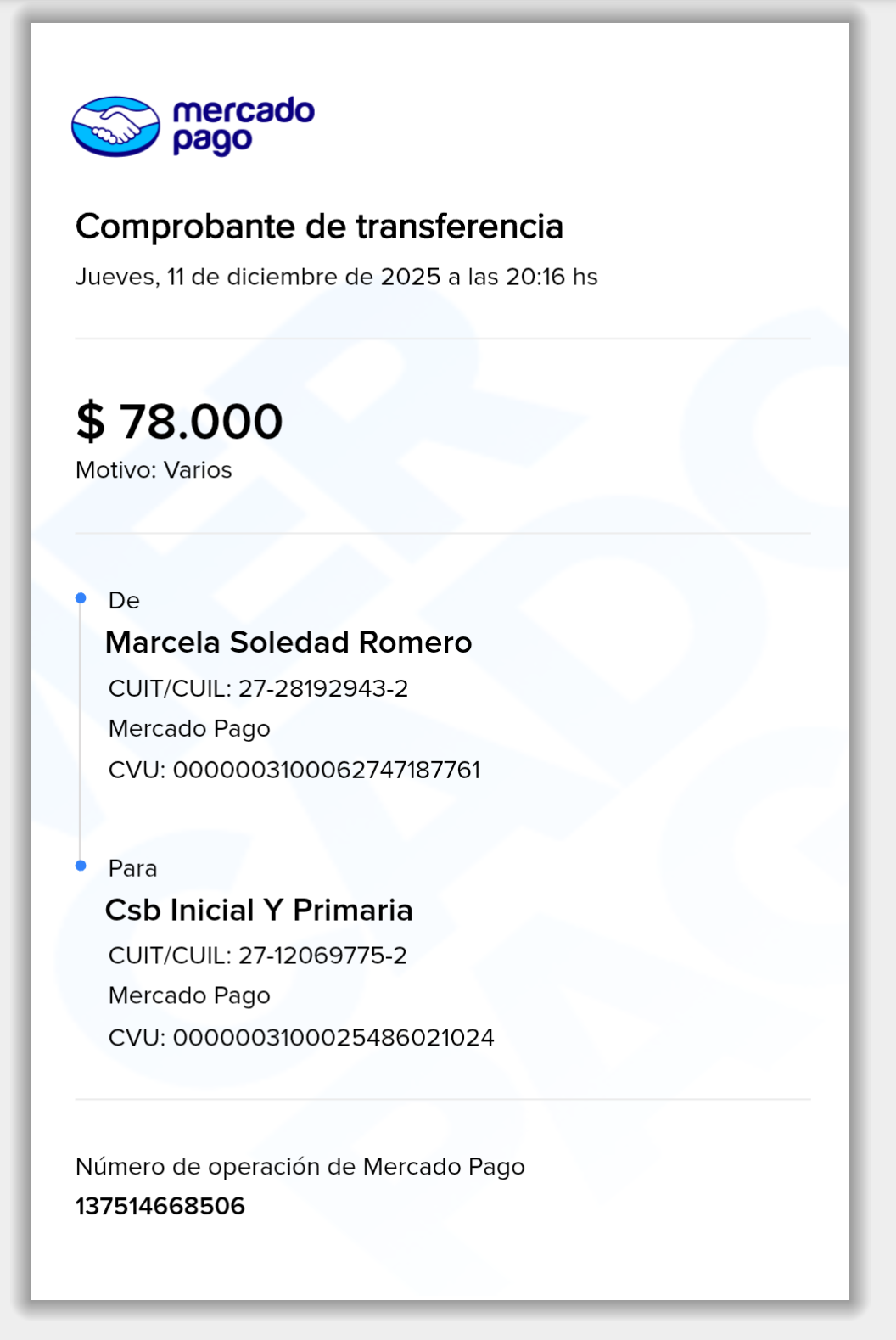
Task: Click the "Motivo: Varios" text
Action: (x=154, y=470)
